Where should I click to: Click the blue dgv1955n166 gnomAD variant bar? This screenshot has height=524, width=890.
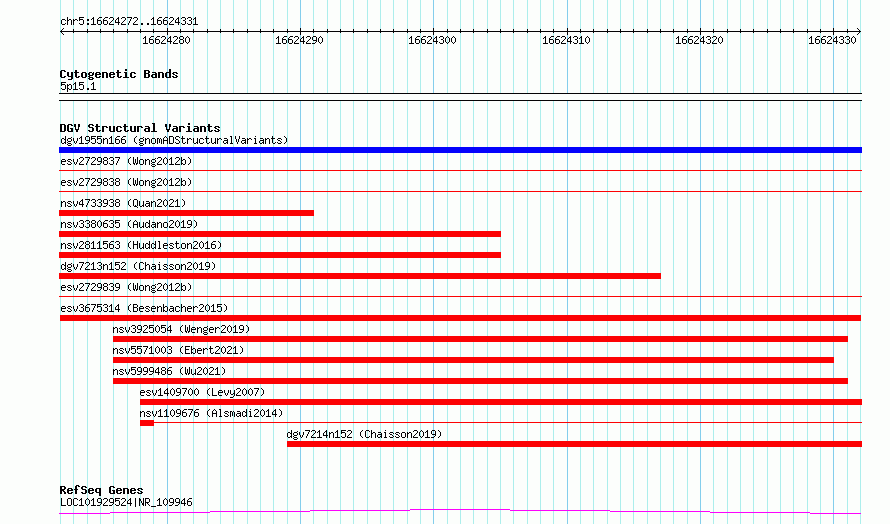[x=460, y=150]
